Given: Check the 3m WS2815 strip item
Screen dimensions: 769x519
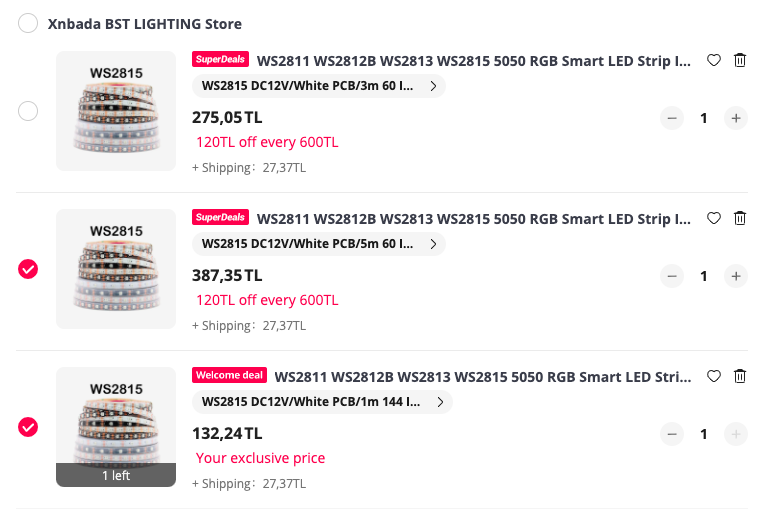Looking at the screenshot, I should (28, 111).
